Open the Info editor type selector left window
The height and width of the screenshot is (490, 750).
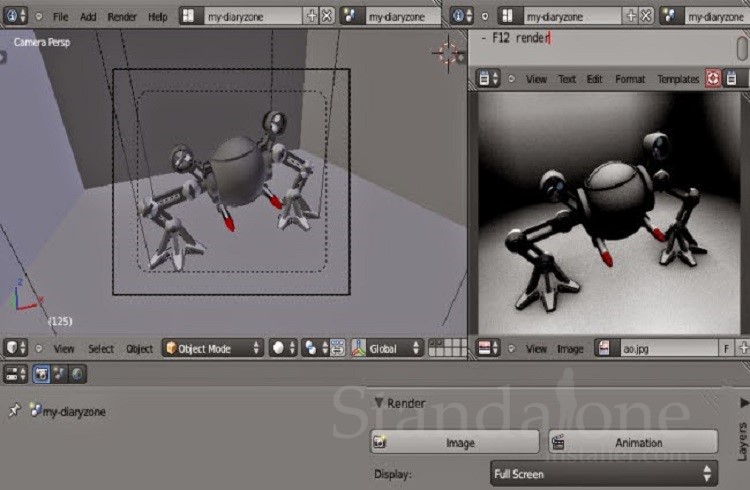pos(15,16)
